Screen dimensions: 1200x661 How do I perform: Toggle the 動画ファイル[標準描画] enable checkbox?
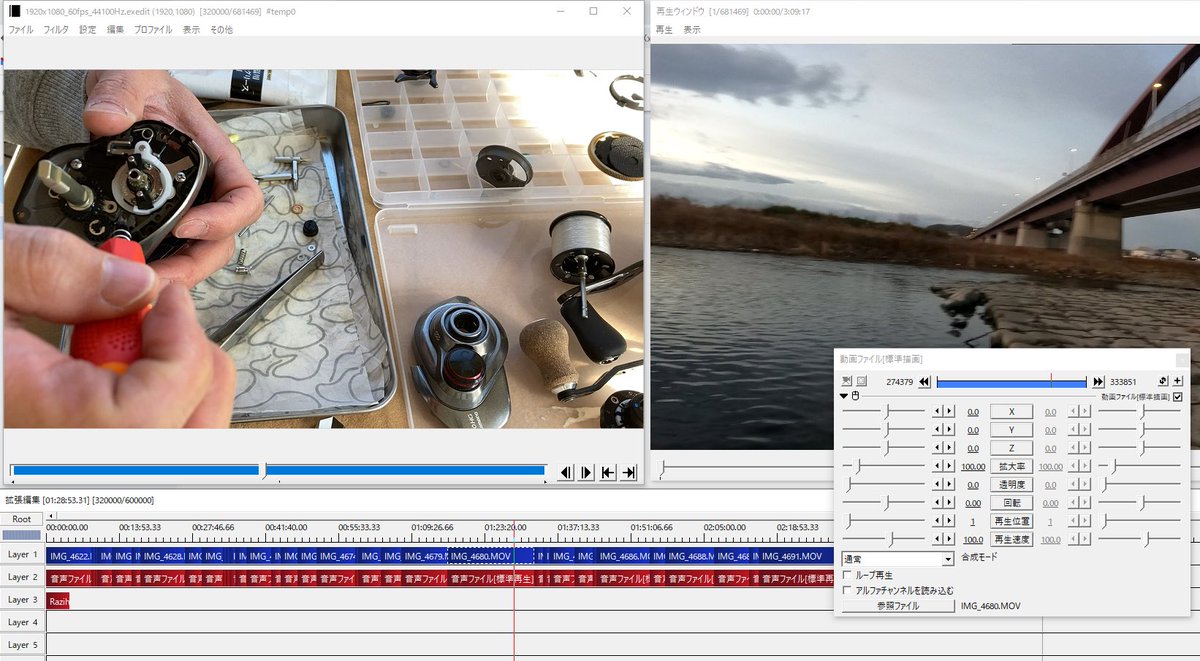pyautogui.click(x=1177, y=397)
